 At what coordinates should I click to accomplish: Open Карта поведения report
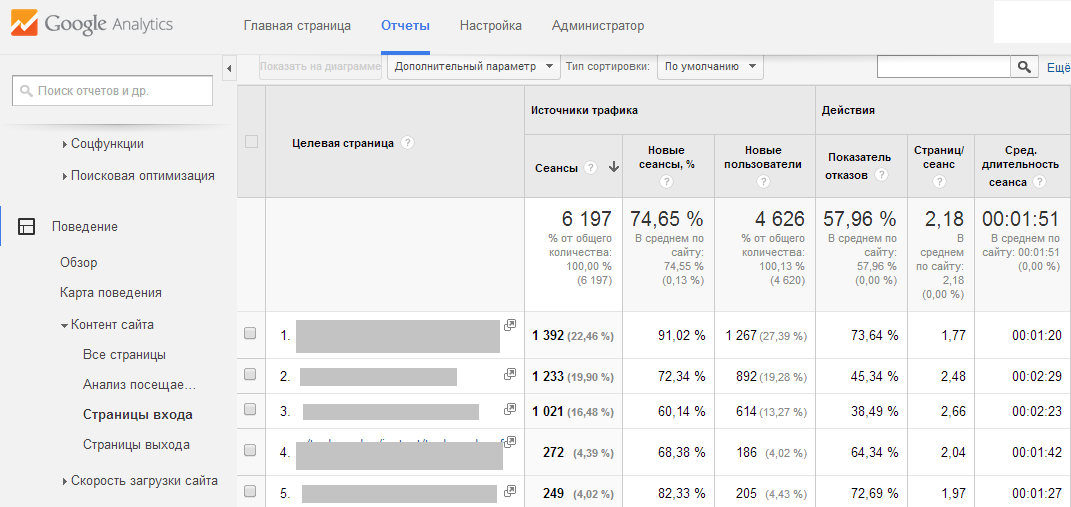pos(111,292)
